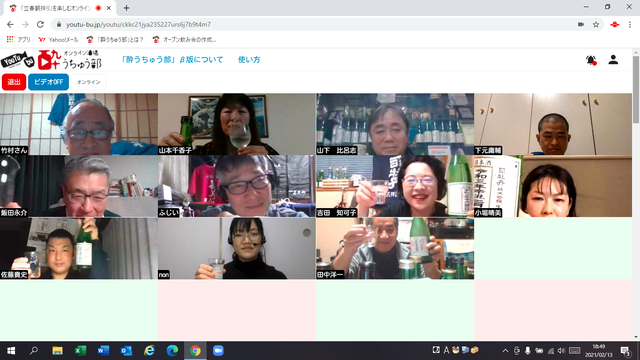640x360 pixels.
Task: Open the taskbar clock and date
Action: point(598,351)
